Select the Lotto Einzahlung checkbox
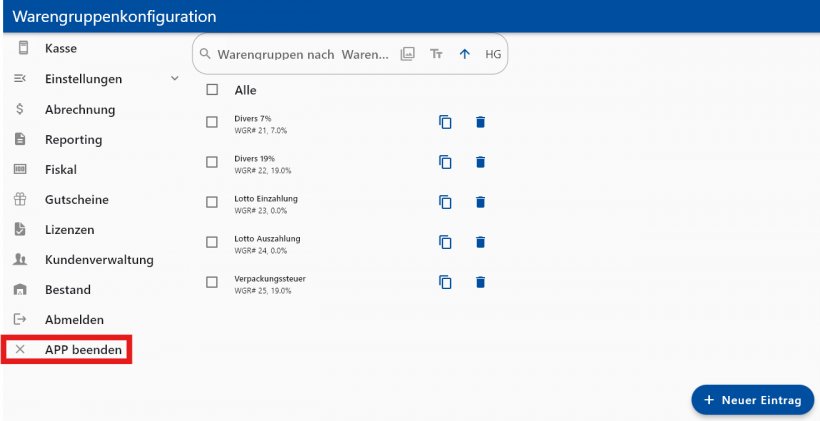Image resolution: width=820 pixels, height=421 pixels. [x=212, y=202]
